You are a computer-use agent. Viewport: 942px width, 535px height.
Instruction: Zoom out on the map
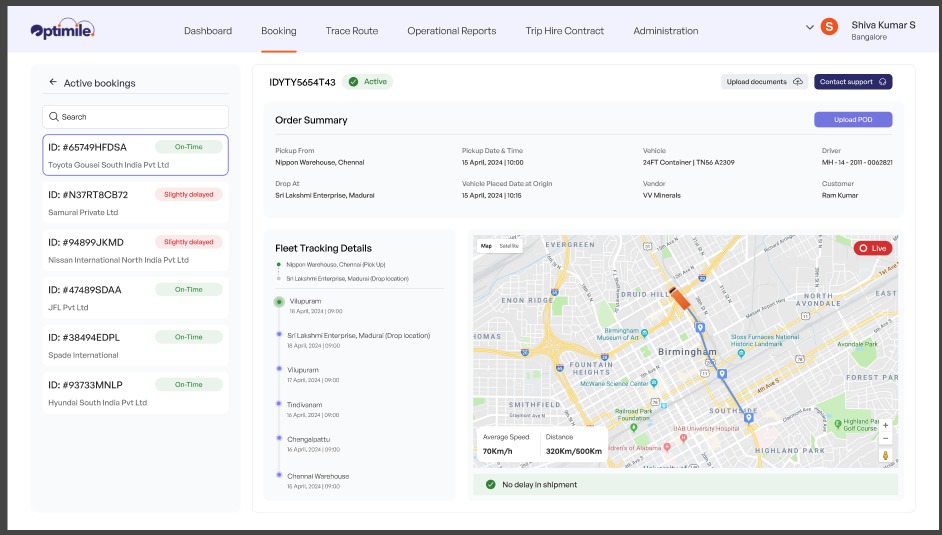click(885, 439)
